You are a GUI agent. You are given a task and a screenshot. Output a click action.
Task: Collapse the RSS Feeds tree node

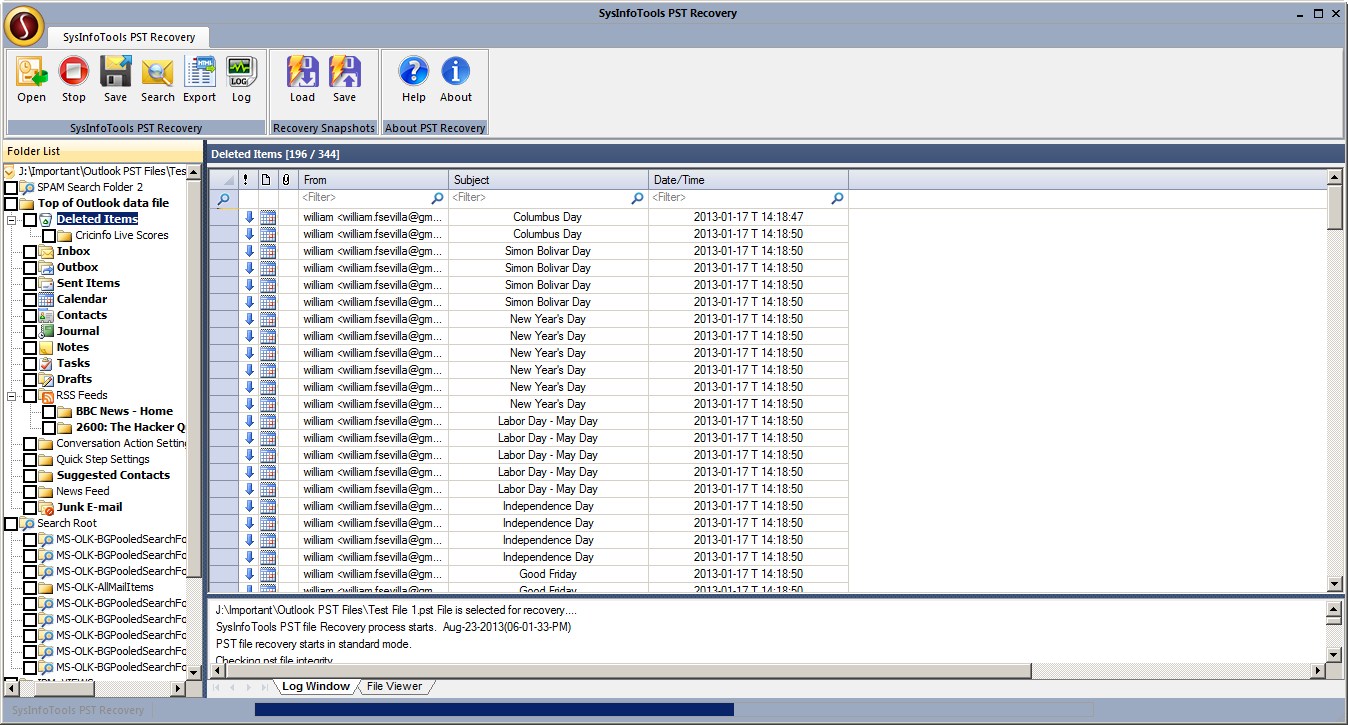coord(11,395)
